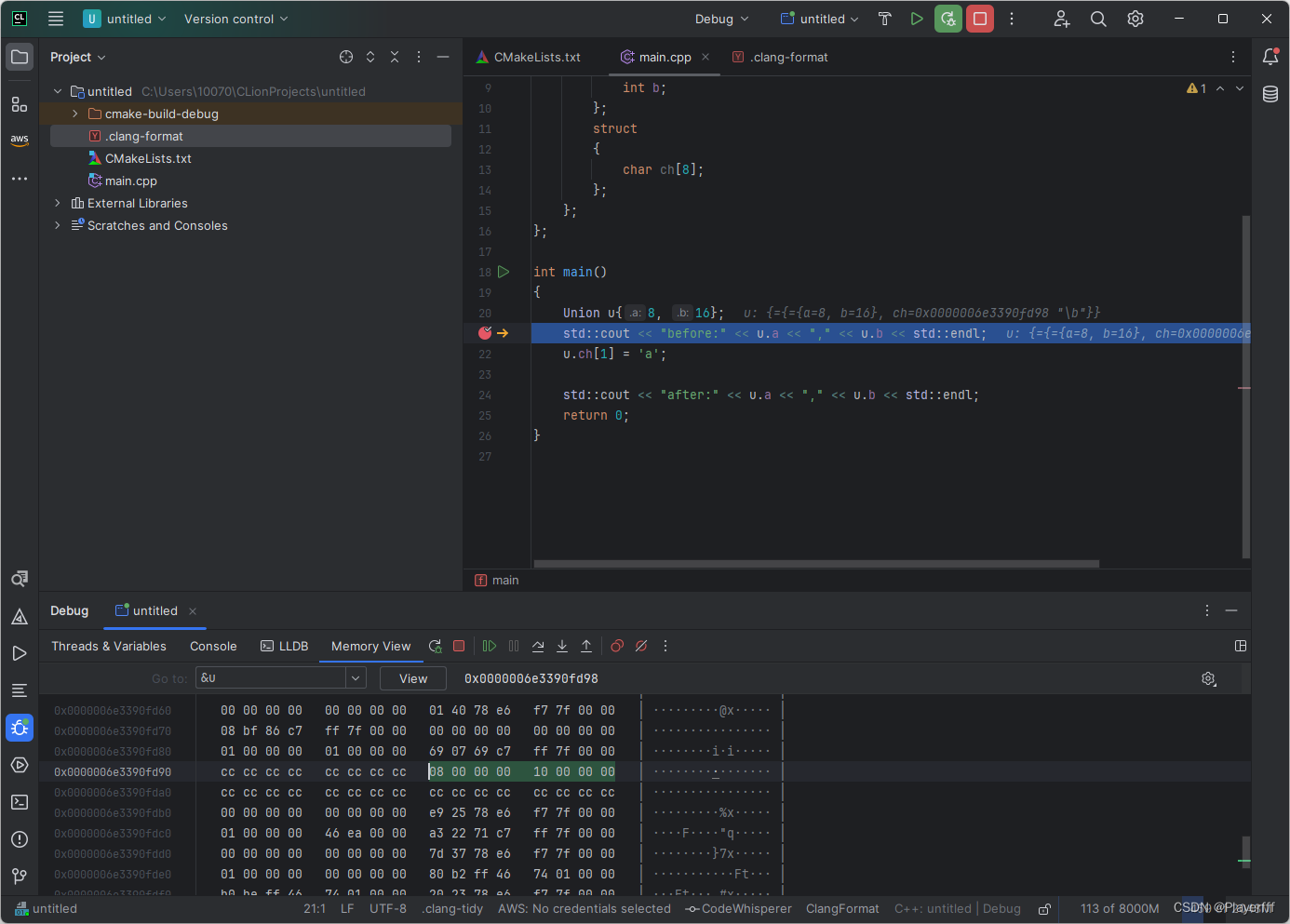Image resolution: width=1290 pixels, height=924 pixels.
Task: Click the warning count indicator in editor
Action: pos(1197,88)
